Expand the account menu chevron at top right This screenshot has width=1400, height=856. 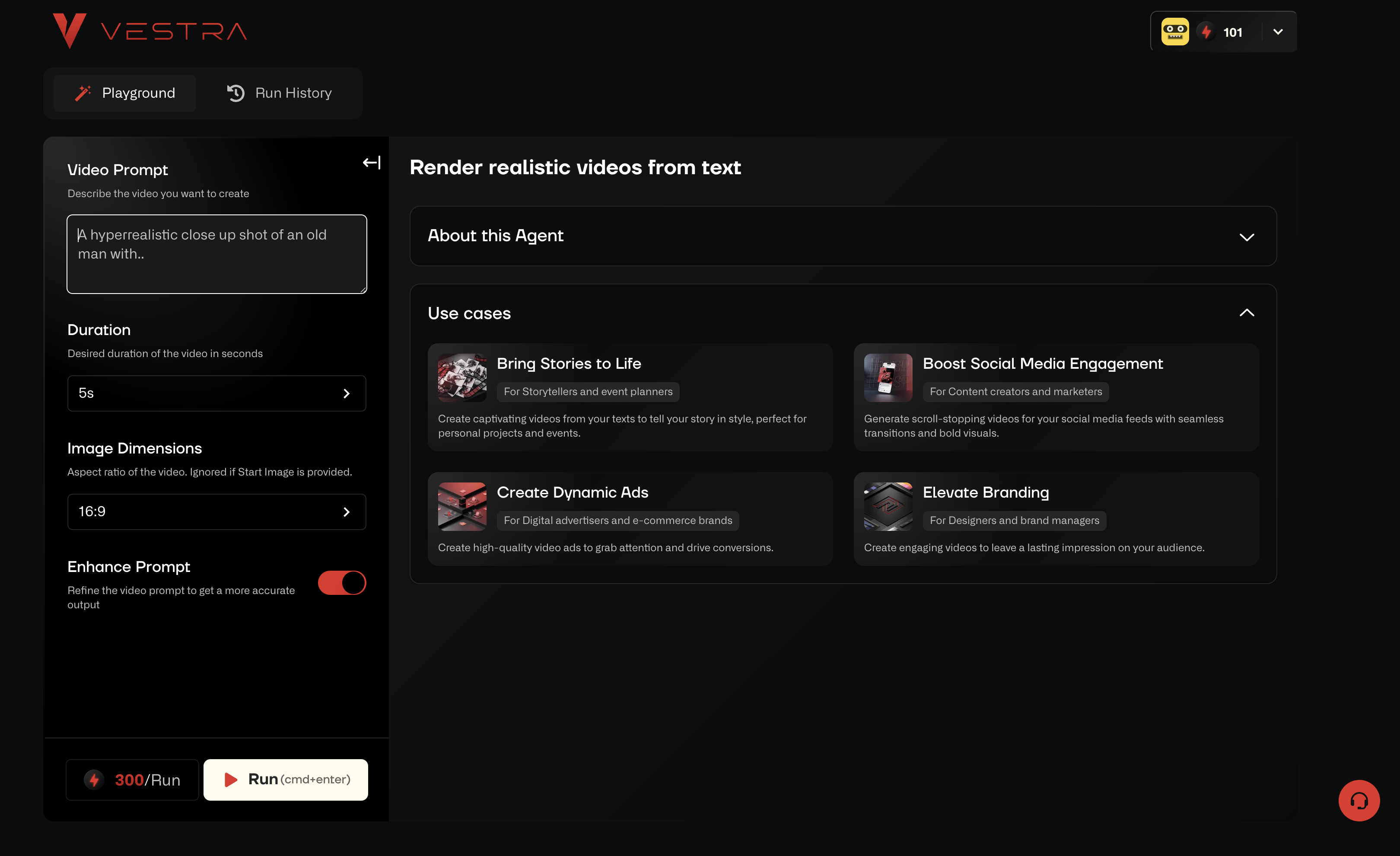(x=1277, y=31)
